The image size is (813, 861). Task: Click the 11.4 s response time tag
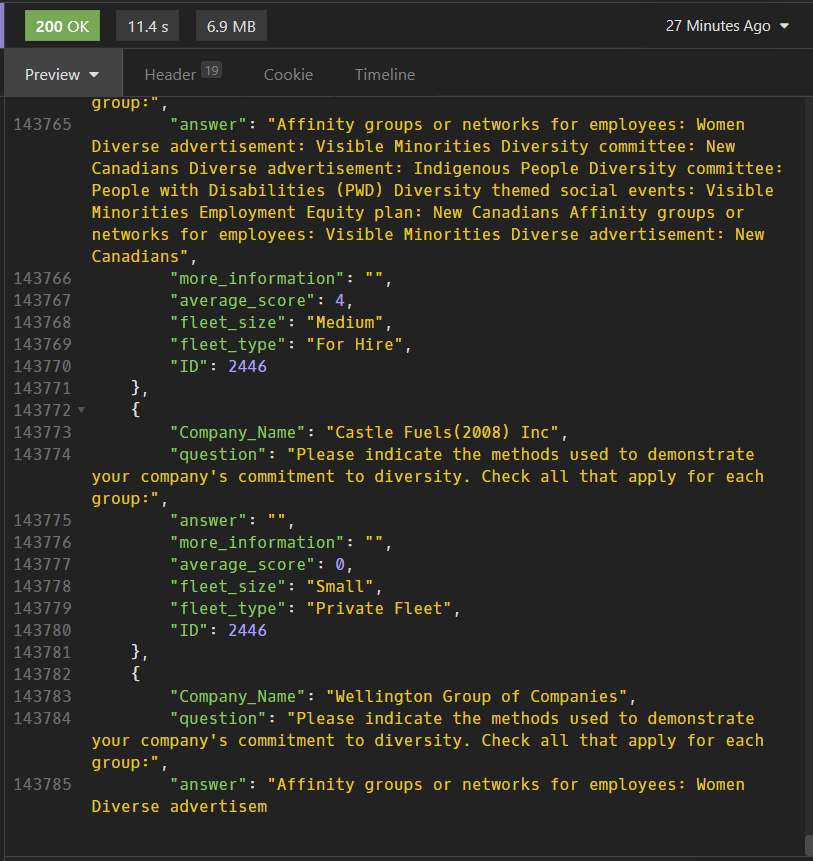tap(148, 26)
